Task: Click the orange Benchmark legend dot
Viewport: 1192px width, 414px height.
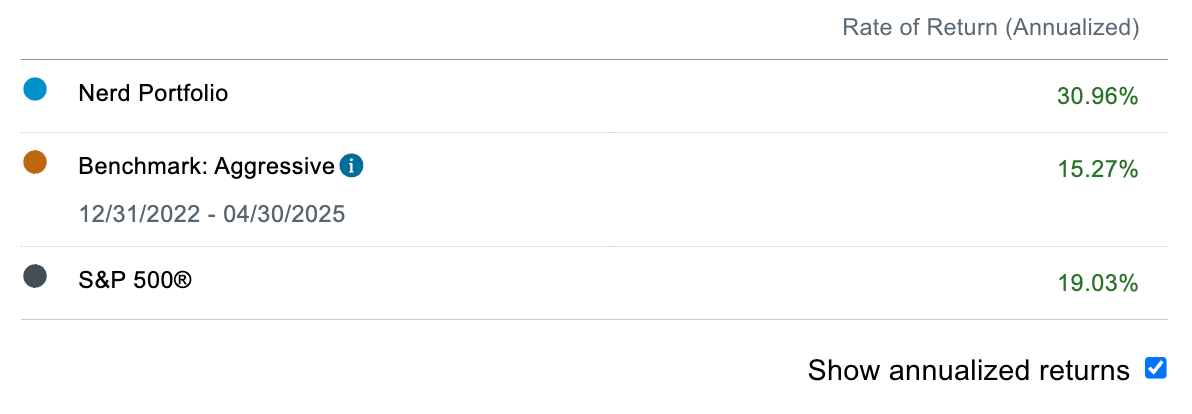Action: pos(35,163)
